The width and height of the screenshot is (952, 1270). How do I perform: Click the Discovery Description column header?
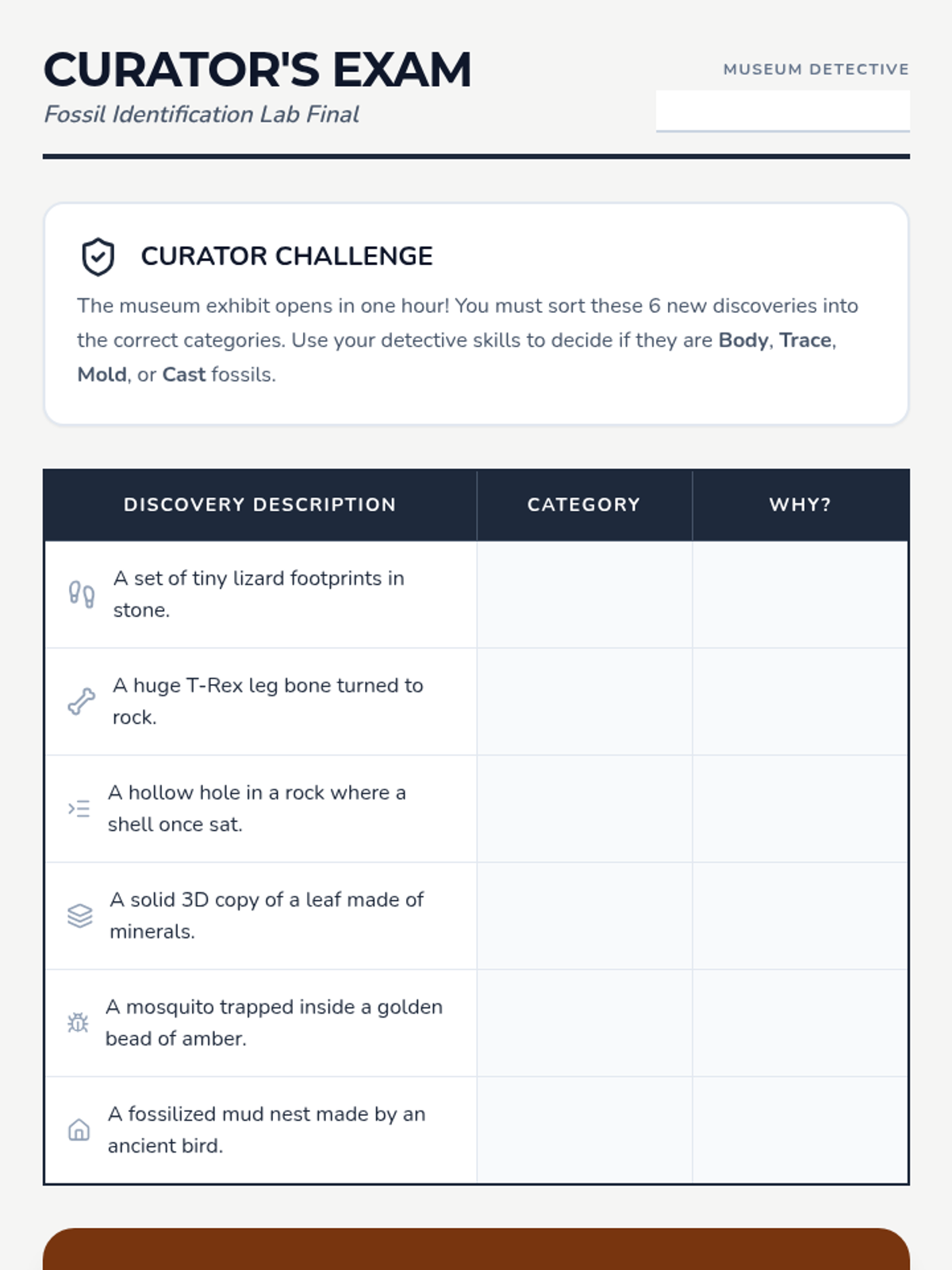pyautogui.click(x=260, y=505)
